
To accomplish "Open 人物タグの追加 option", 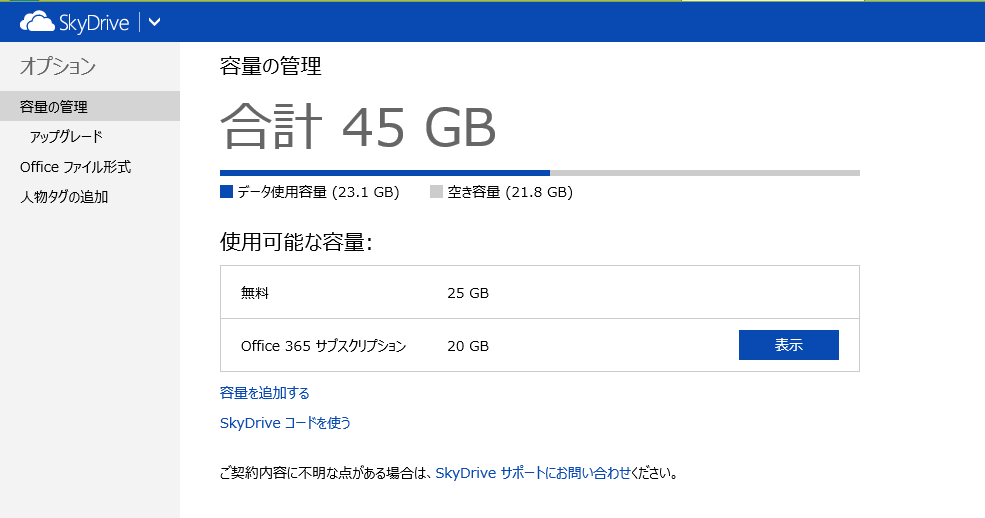I will click(x=64, y=197).
